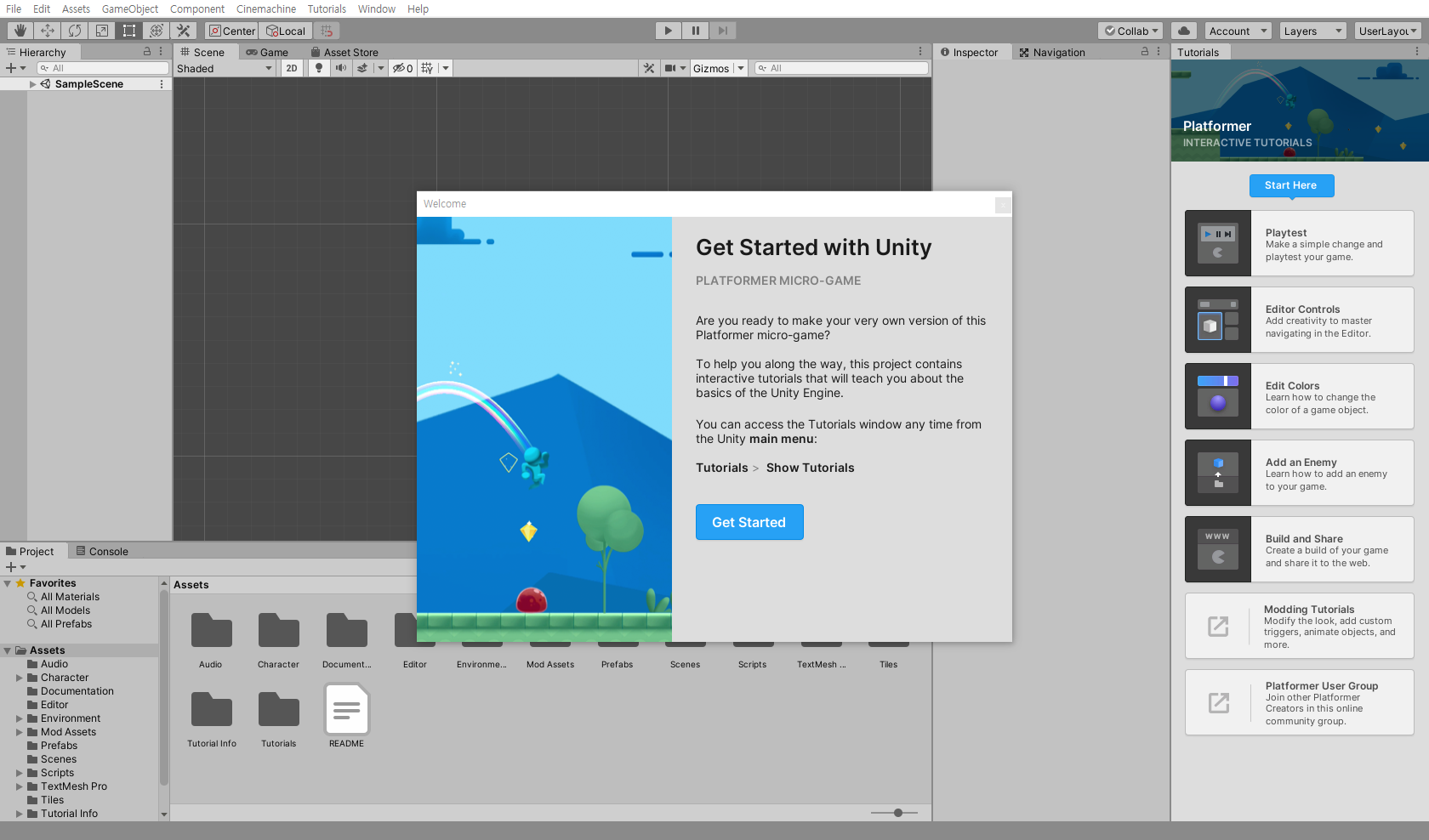Toggle scene audio speaker
This screenshot has width=1429, height=840.
click(x=341, y=68)
